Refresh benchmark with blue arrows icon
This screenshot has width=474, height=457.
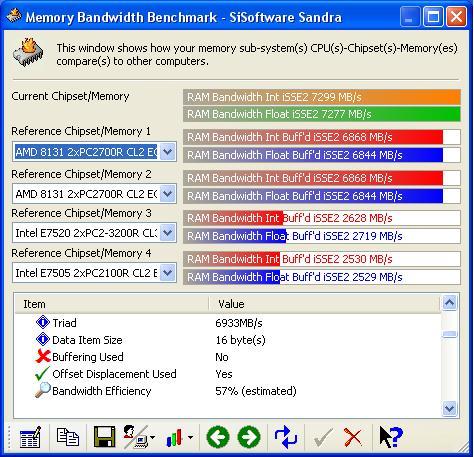pos(286,437)
